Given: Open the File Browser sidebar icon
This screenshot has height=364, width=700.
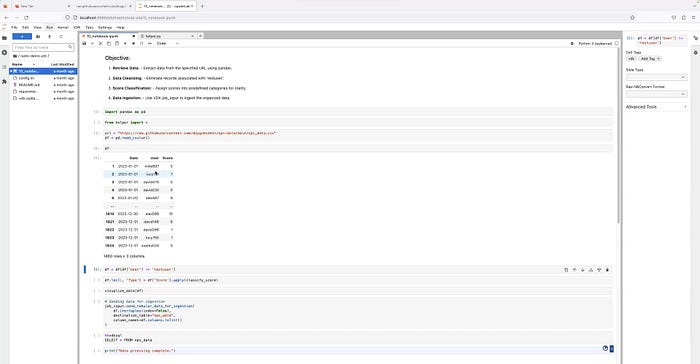Looking at the screenshot, I should pos(4,38).
